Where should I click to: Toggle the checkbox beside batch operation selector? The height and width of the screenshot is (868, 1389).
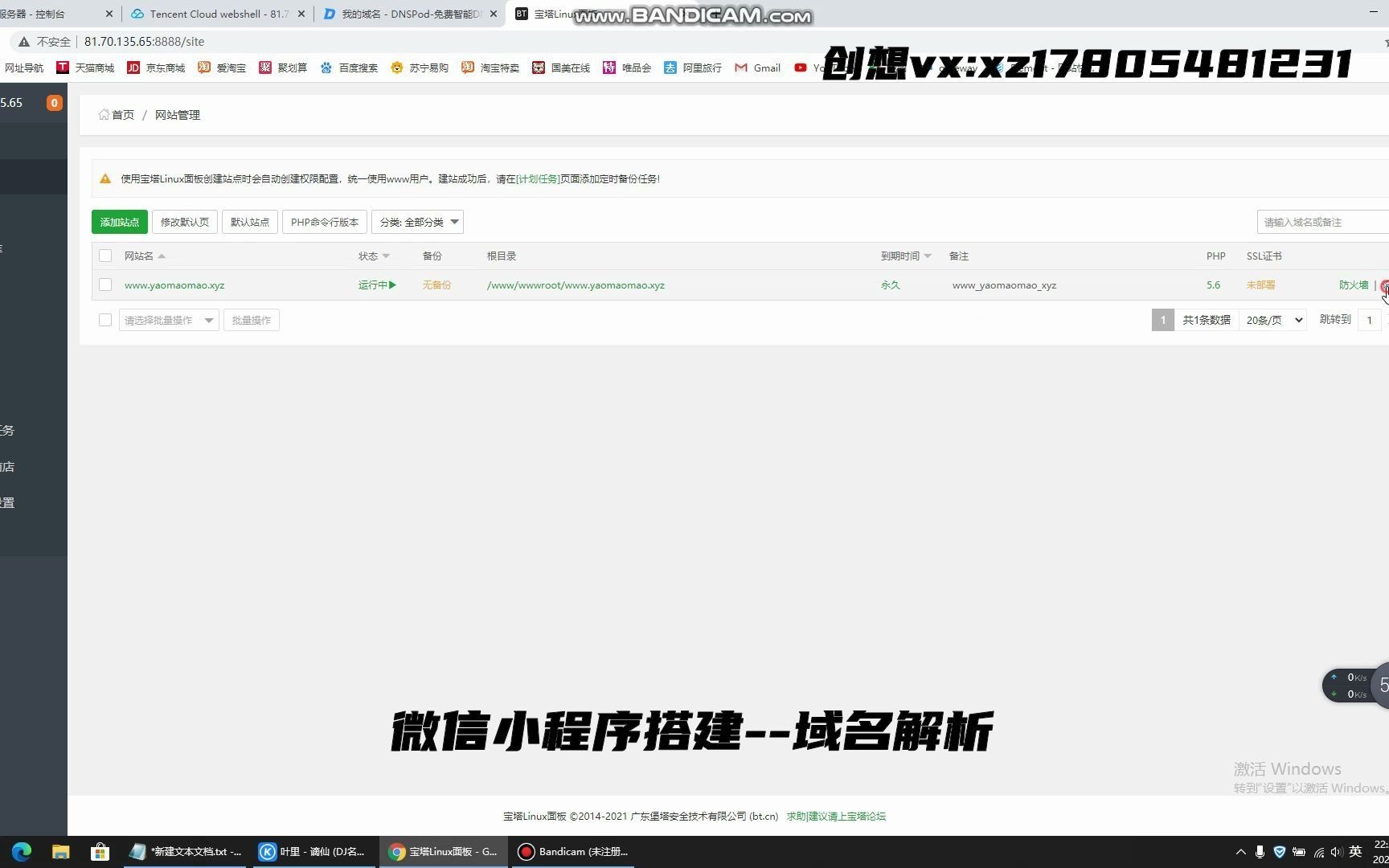pyautogui.click(x=105, y=320)
